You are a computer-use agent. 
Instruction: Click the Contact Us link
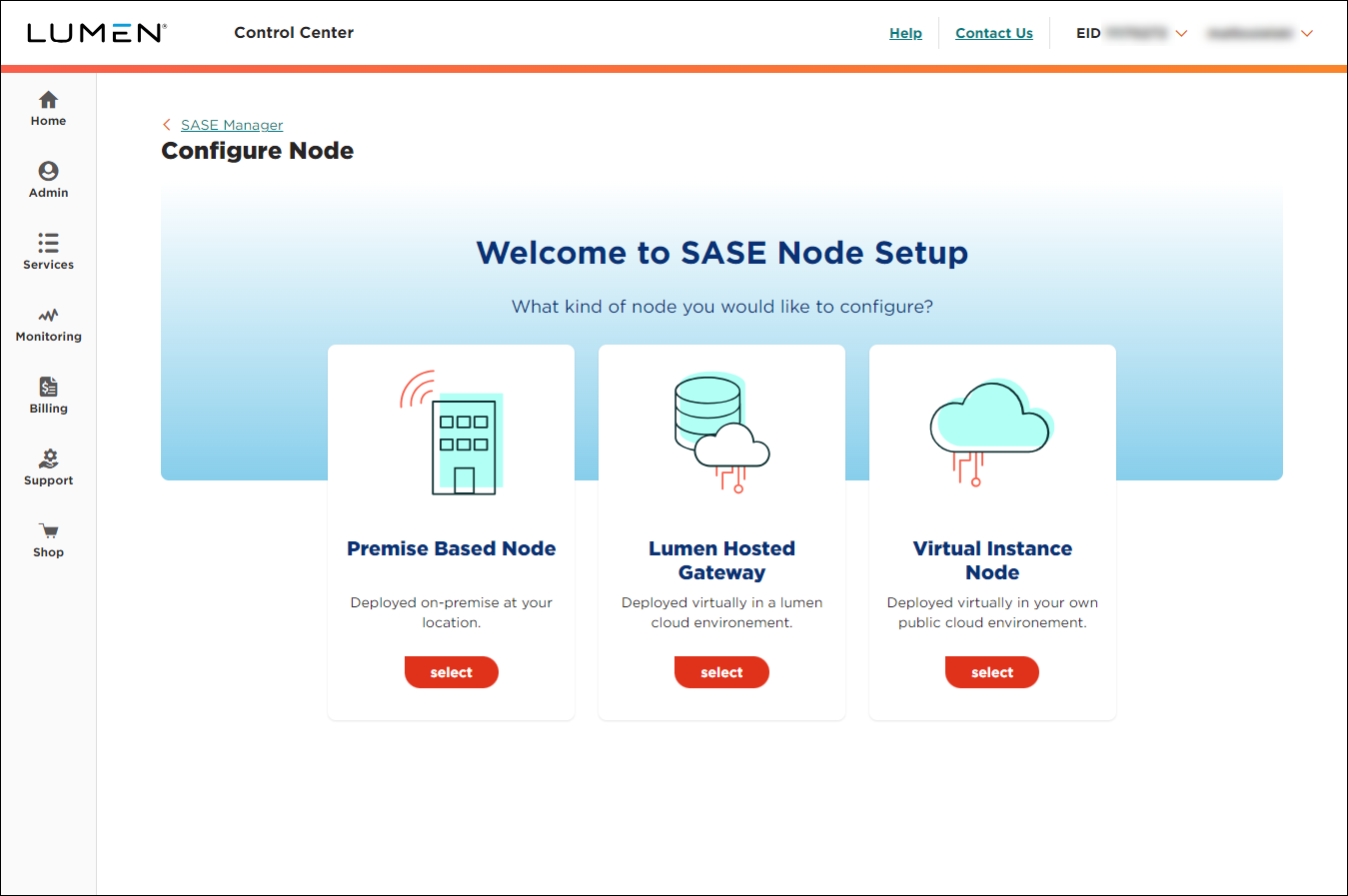(993, 32)
